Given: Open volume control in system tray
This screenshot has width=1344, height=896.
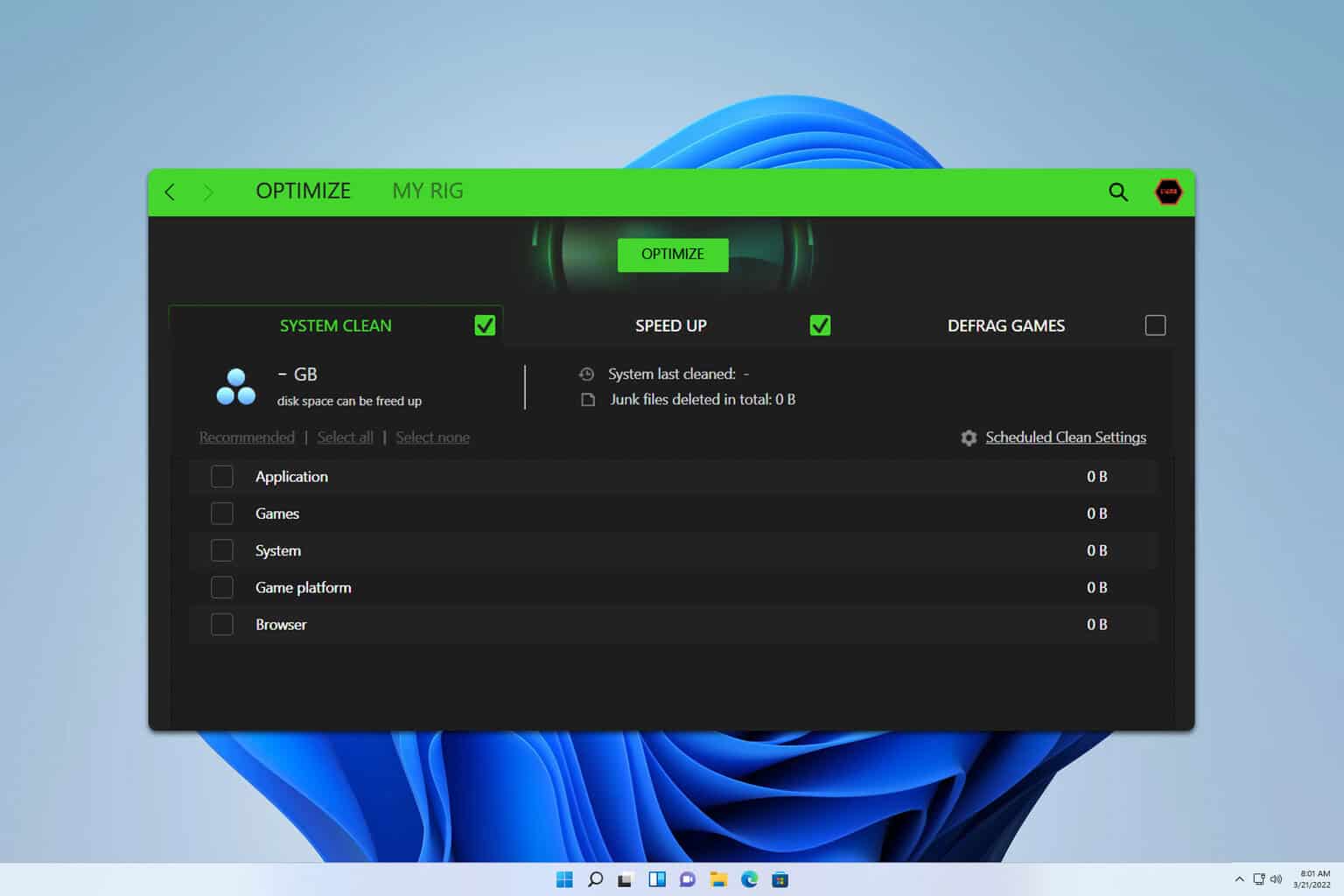Looking at the screenshot, I should tap(1276, 879).
